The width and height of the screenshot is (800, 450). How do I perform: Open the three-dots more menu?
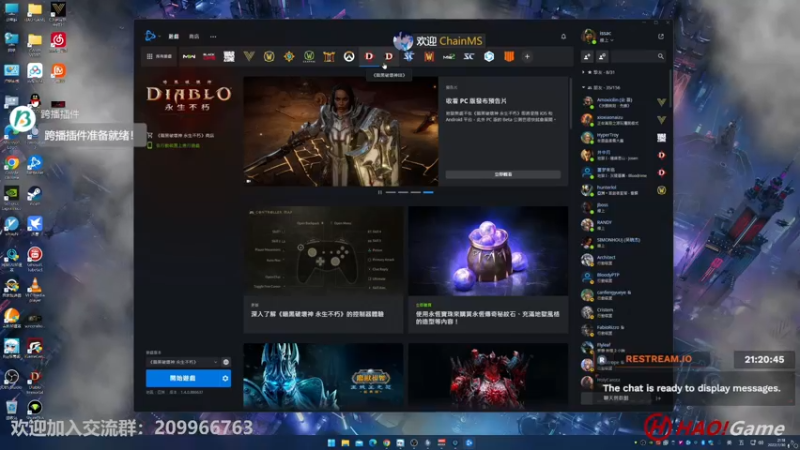tap(213, 37)
